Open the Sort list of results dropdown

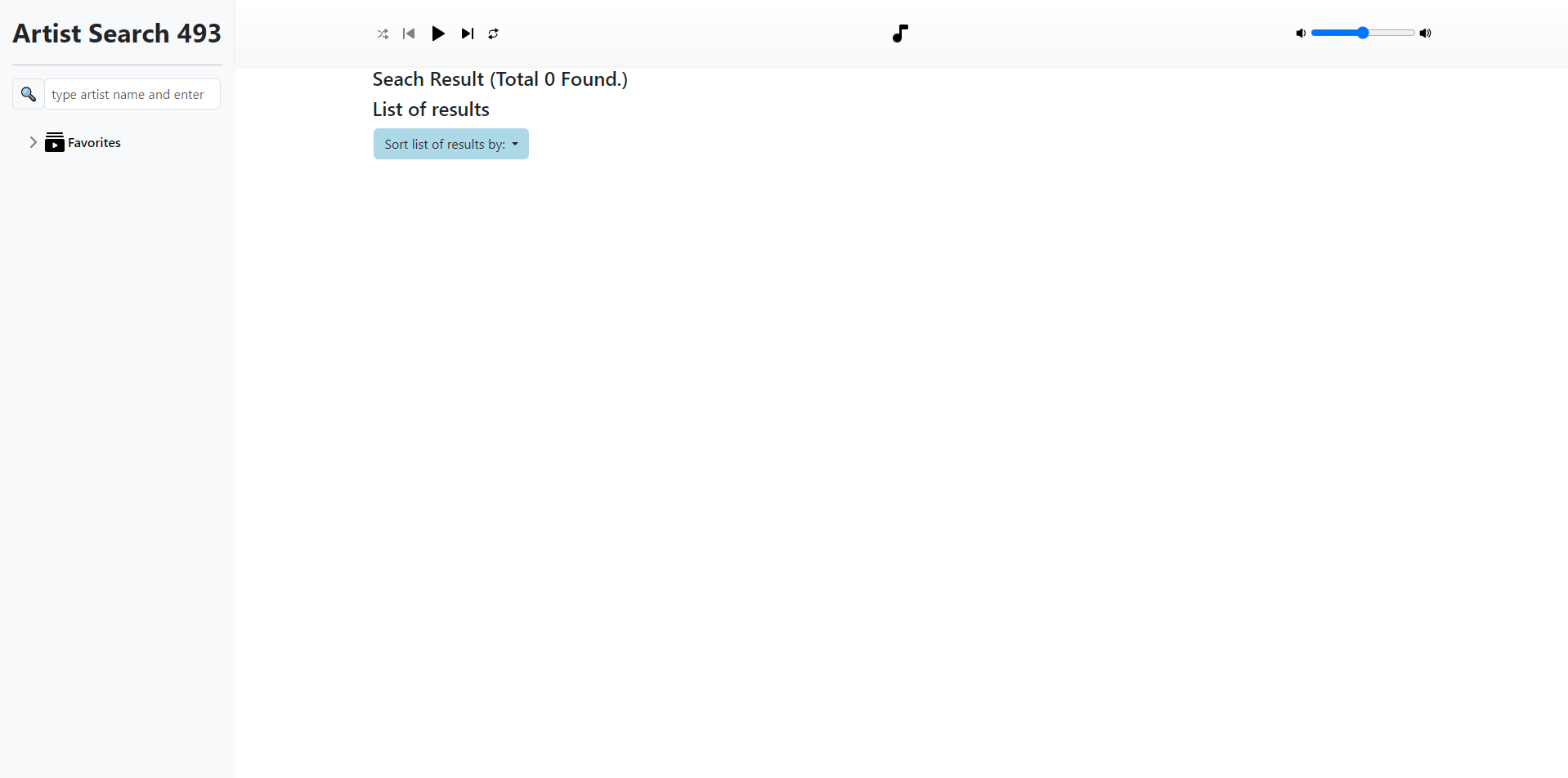tap(451, 144)
